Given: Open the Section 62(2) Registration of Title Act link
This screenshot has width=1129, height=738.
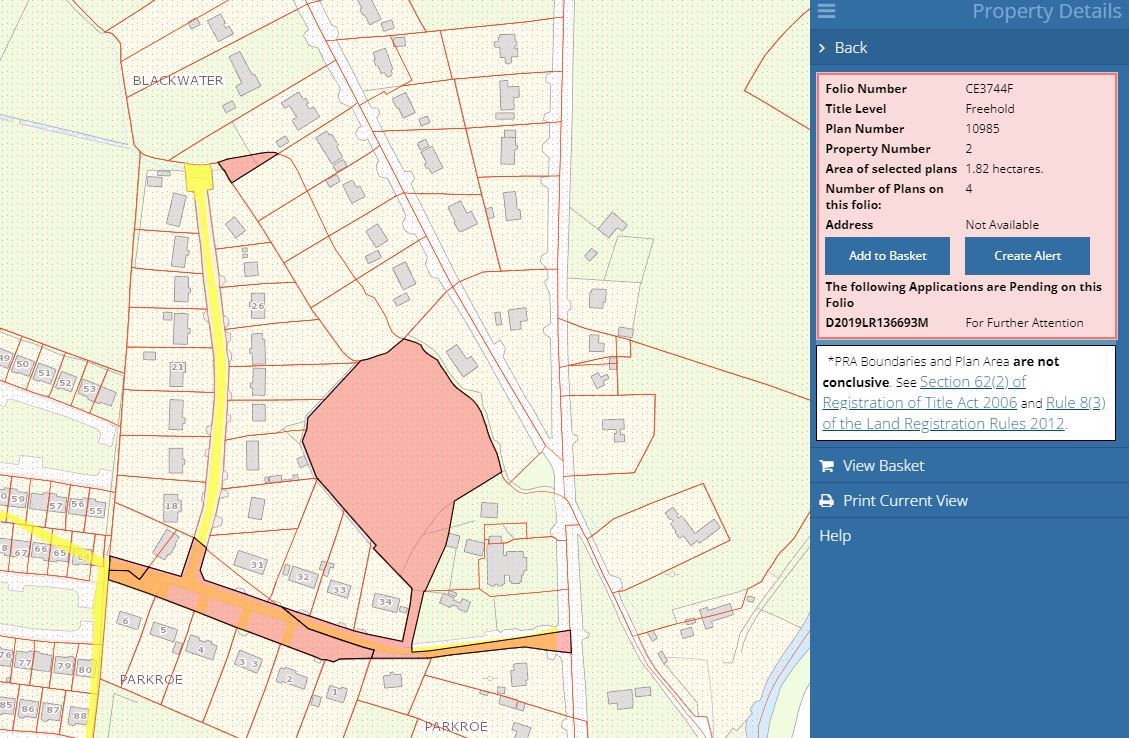Looking at the screenshot, I should (972, 382).
